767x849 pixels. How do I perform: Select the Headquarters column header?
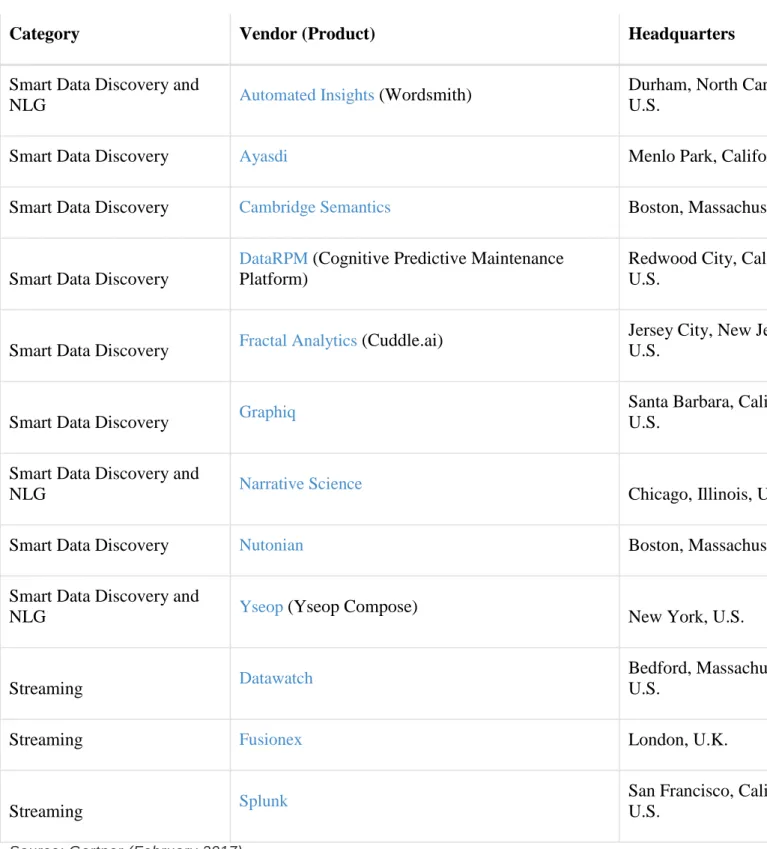681,34
